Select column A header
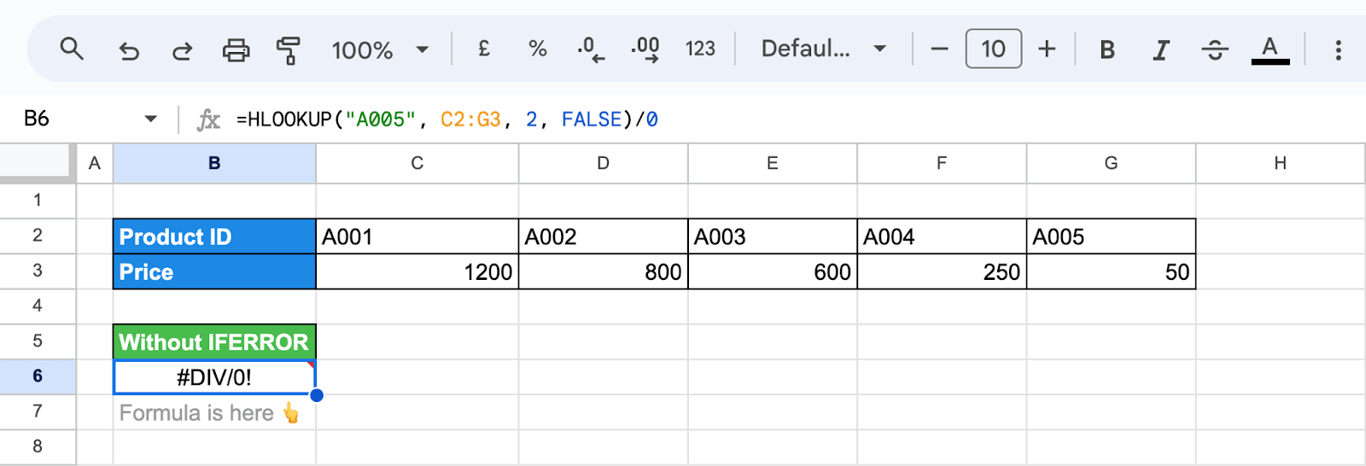The image size is (1366, 466). tap(95, 164)
